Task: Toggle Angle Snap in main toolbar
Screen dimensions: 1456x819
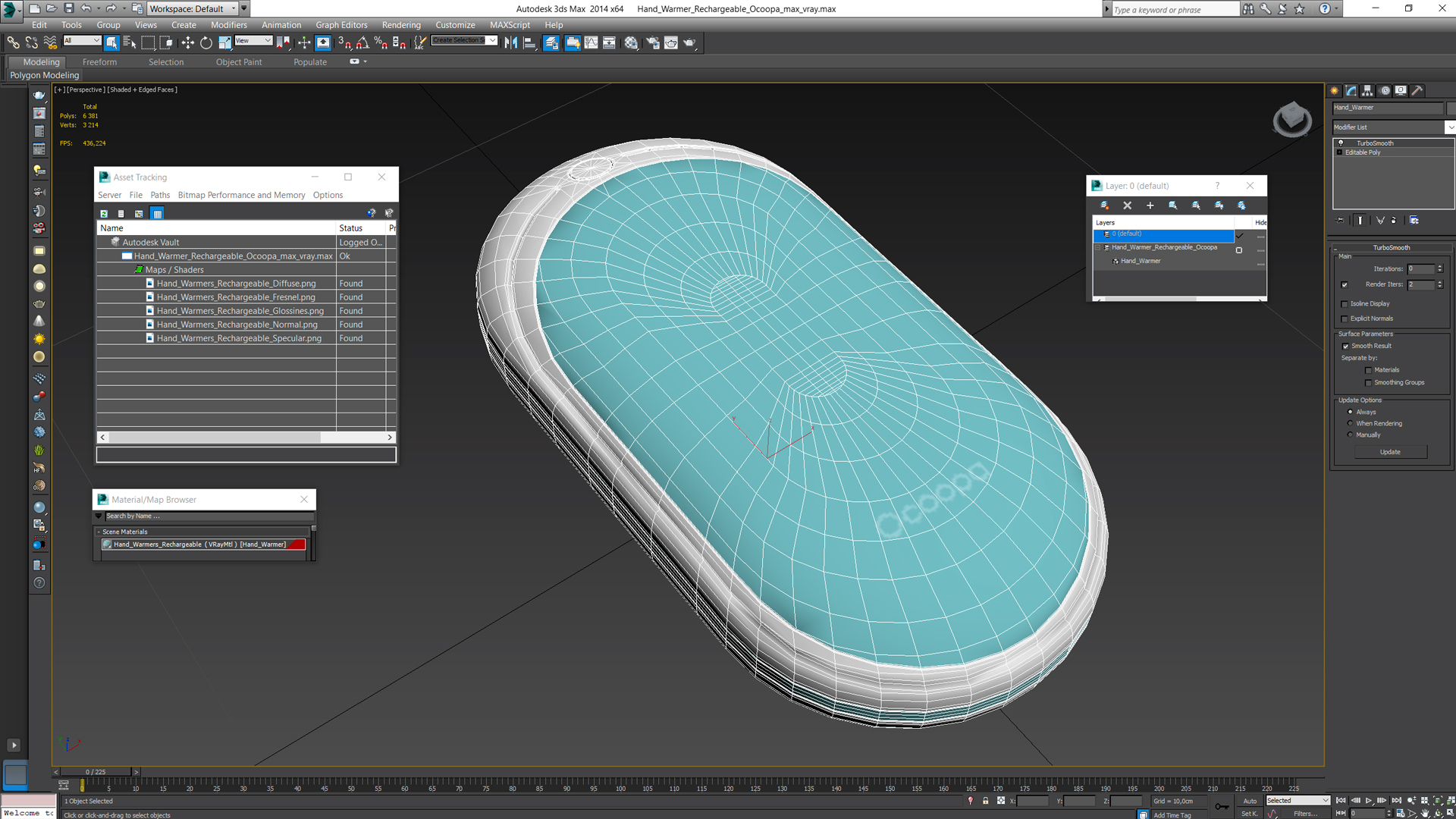Action: click(362, 42)
